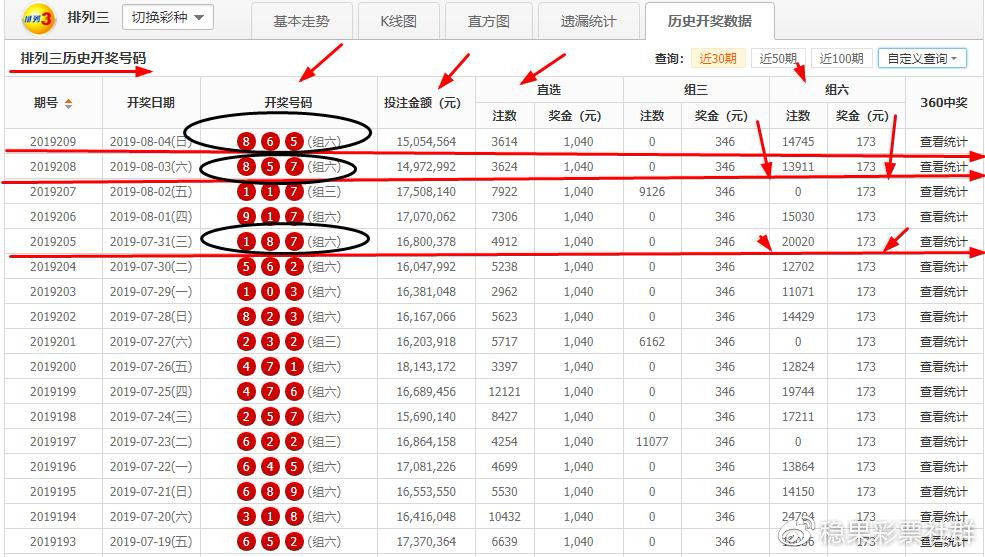The image size is (985, 557).
Task: Click ball 3 in issue 2019194
Action: point(246,517)
